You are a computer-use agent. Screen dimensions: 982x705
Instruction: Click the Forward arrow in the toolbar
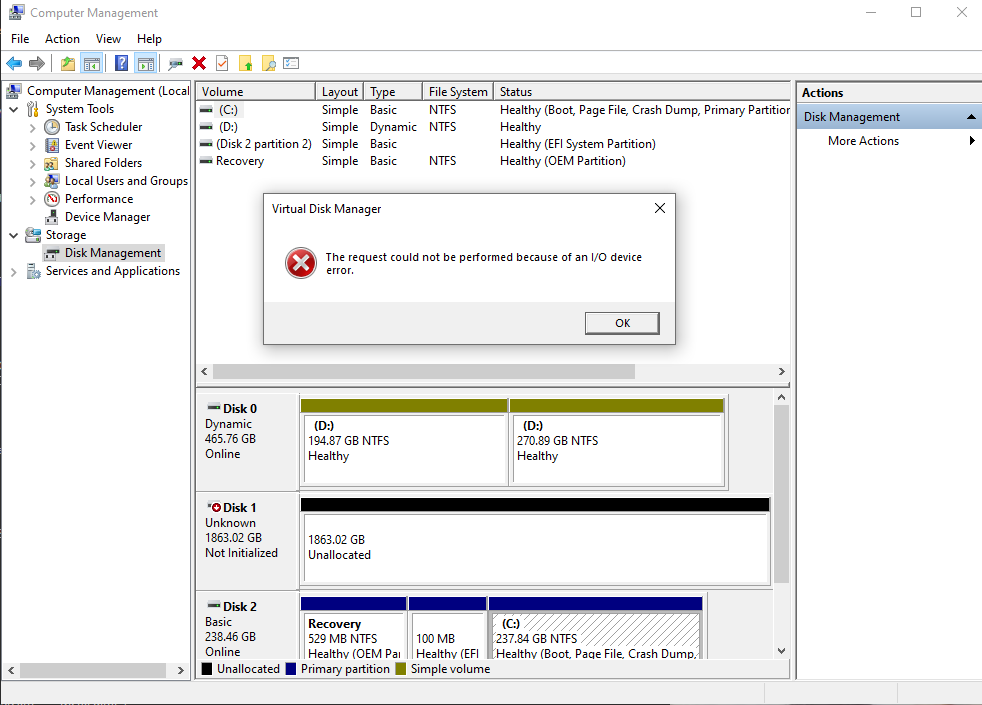[x=37, y=63]
